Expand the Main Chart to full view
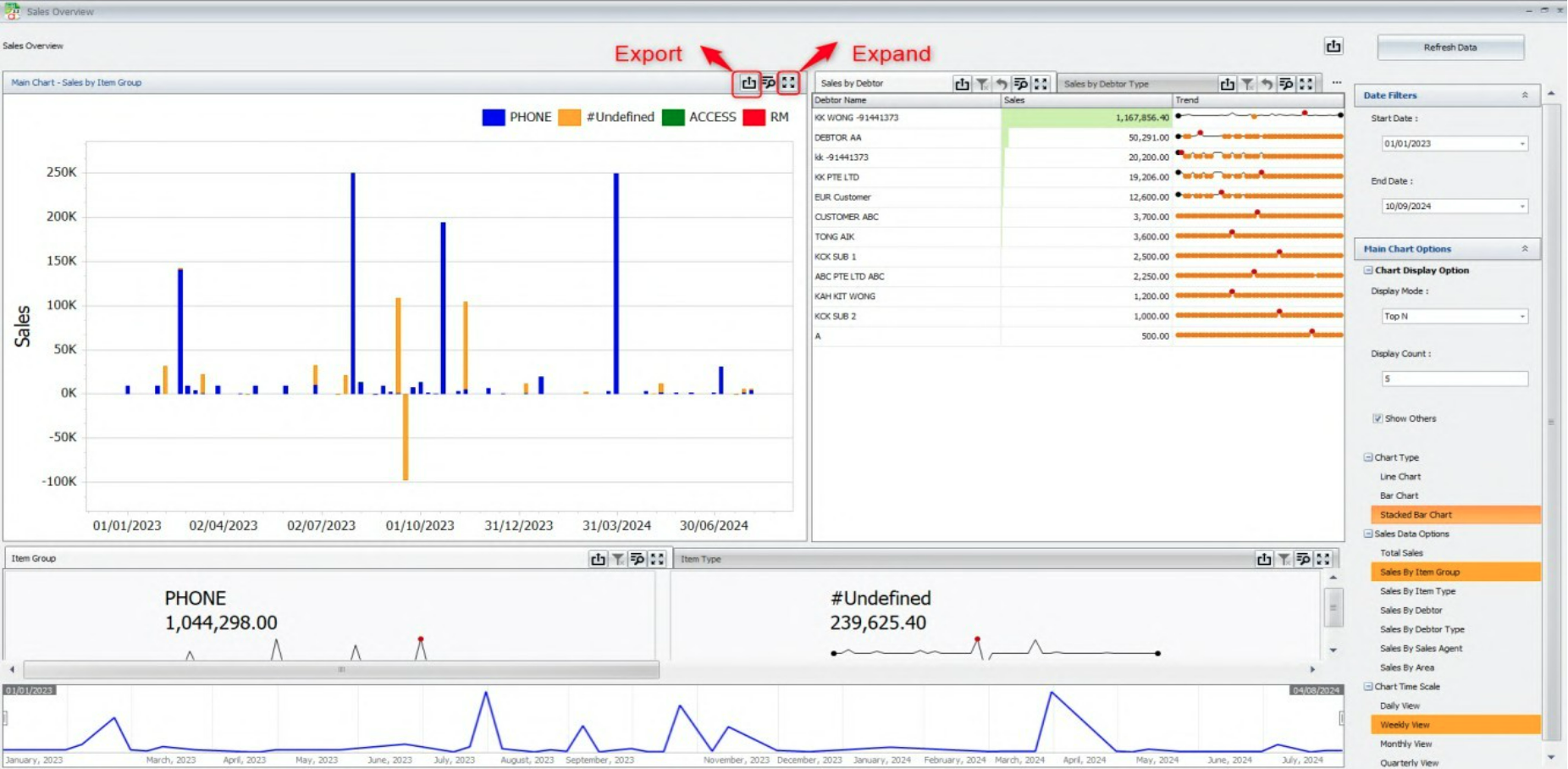 click(x=788, y=83)
